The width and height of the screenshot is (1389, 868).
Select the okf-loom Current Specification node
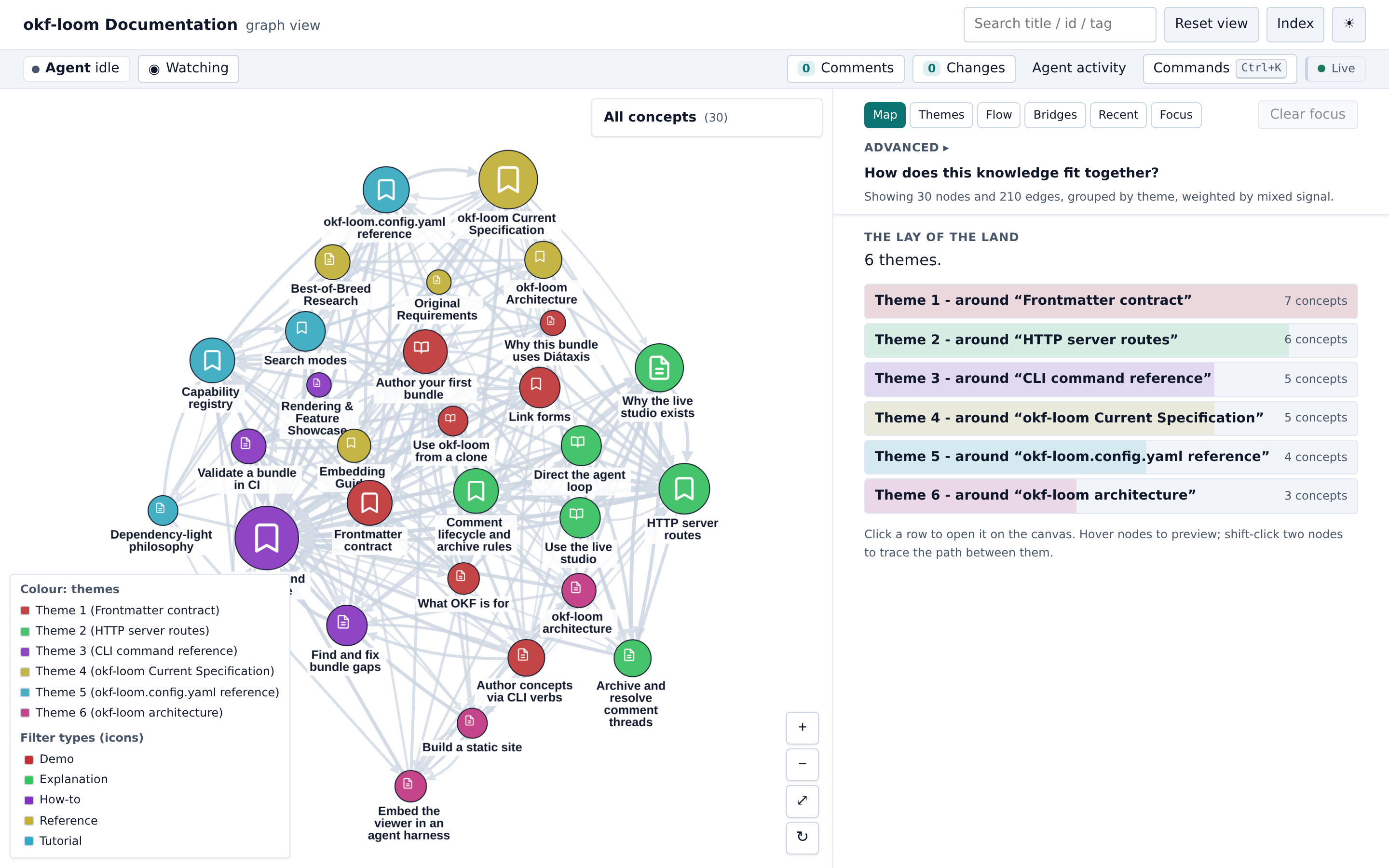(508, 180)
